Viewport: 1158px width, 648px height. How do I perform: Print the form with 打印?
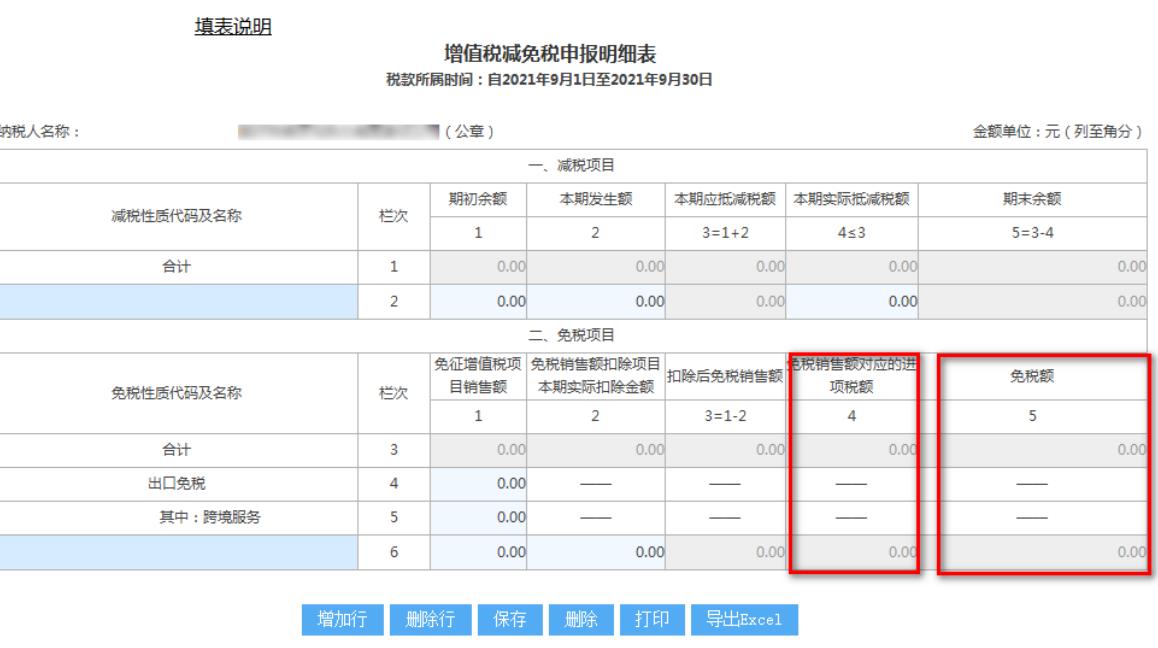[650, 619]
